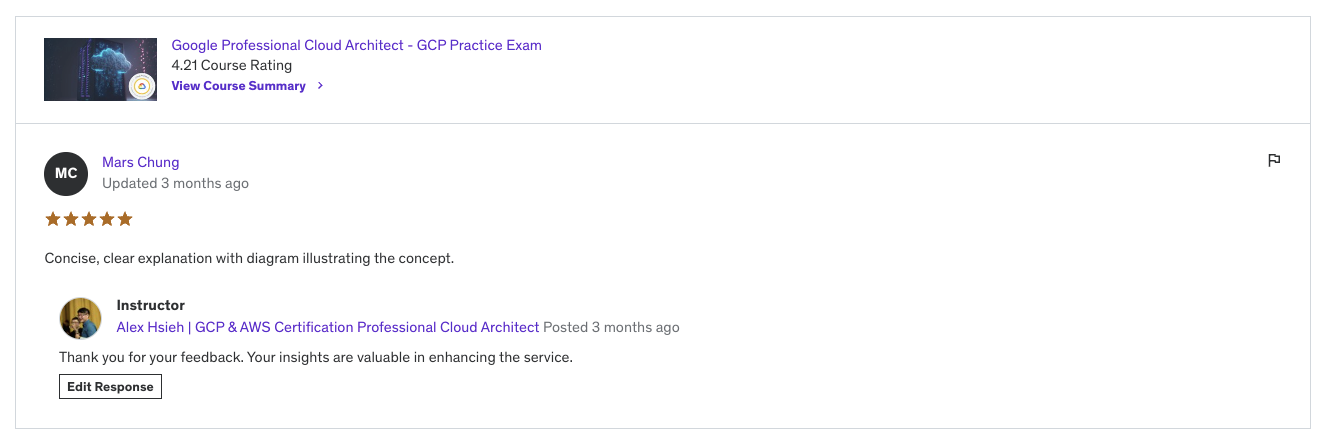The height and width of the screenshot is (438, 1336).
Task: Click the review text about concise explanation
Action: [249, 258]
